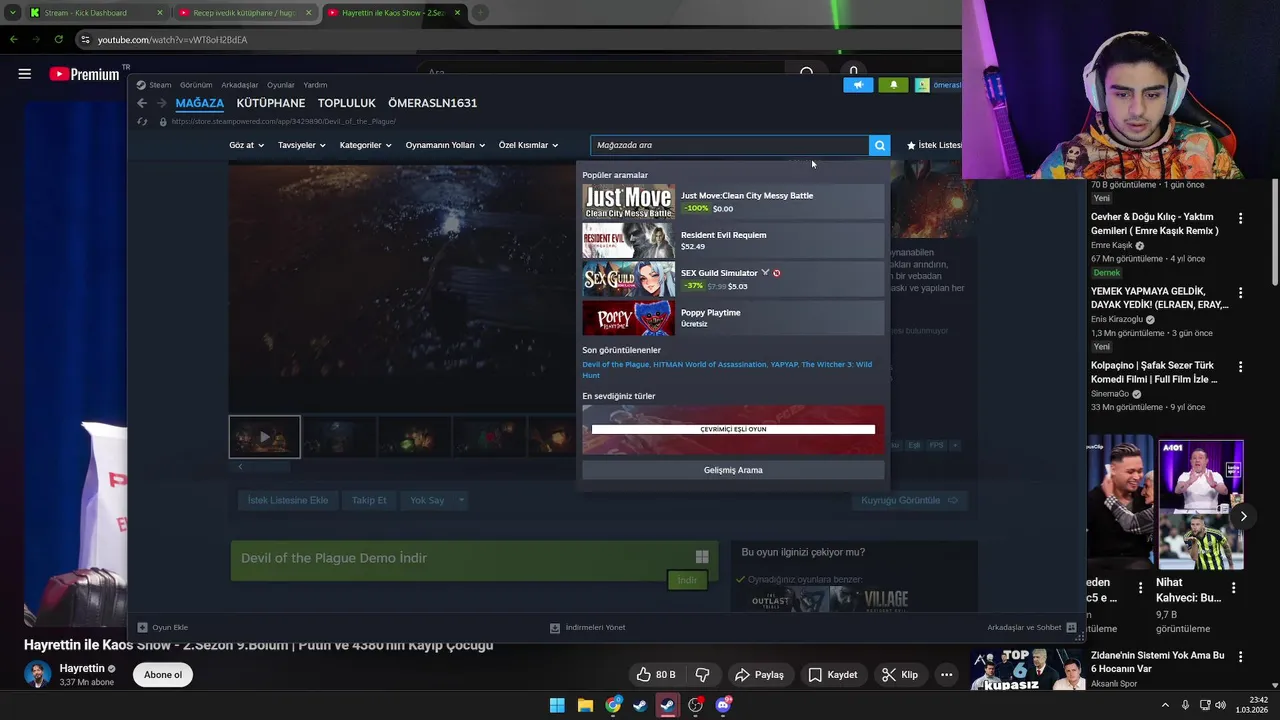Switch to Stream - Kick Dashboard browser tab

[96, 13]
